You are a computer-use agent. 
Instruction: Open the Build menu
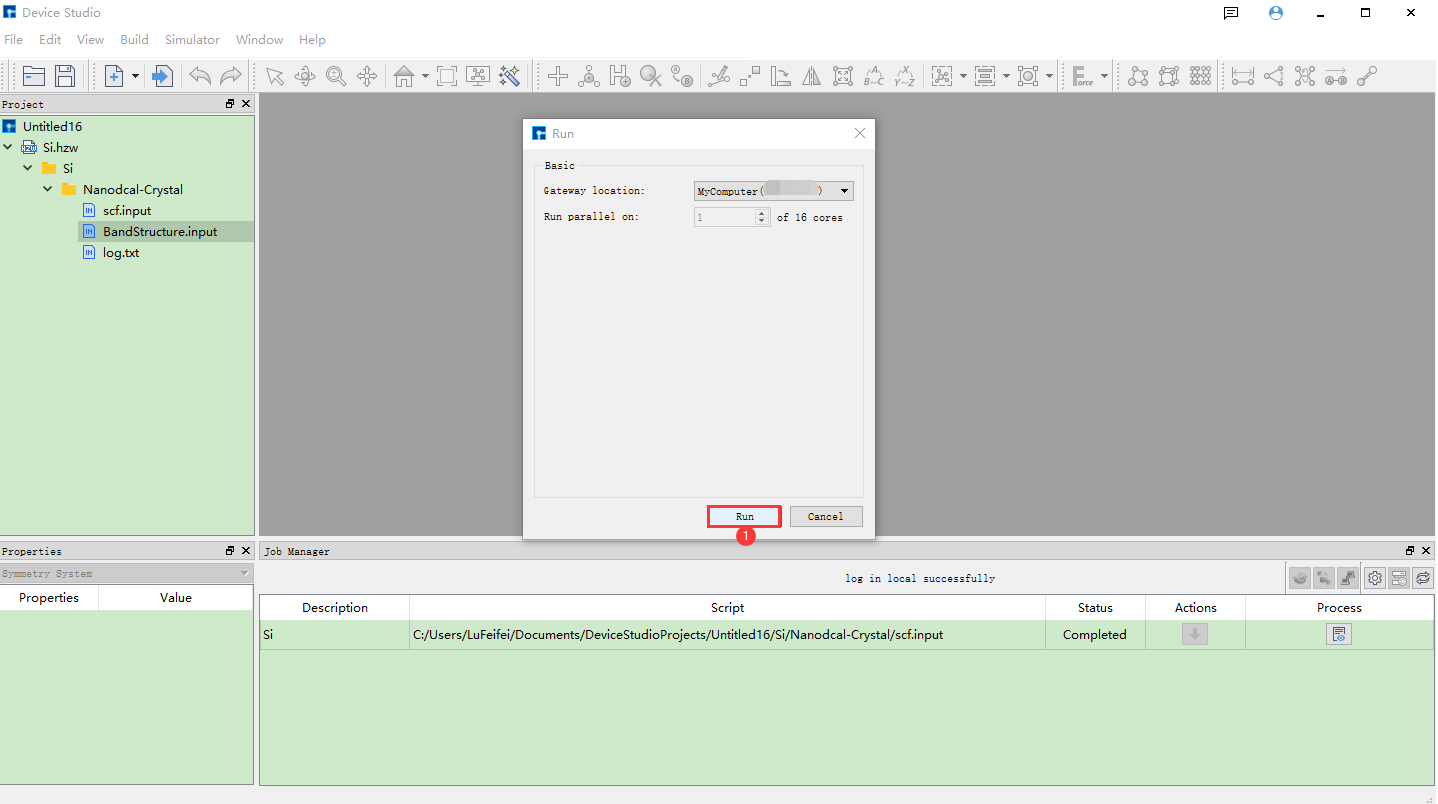click(134, 40)
